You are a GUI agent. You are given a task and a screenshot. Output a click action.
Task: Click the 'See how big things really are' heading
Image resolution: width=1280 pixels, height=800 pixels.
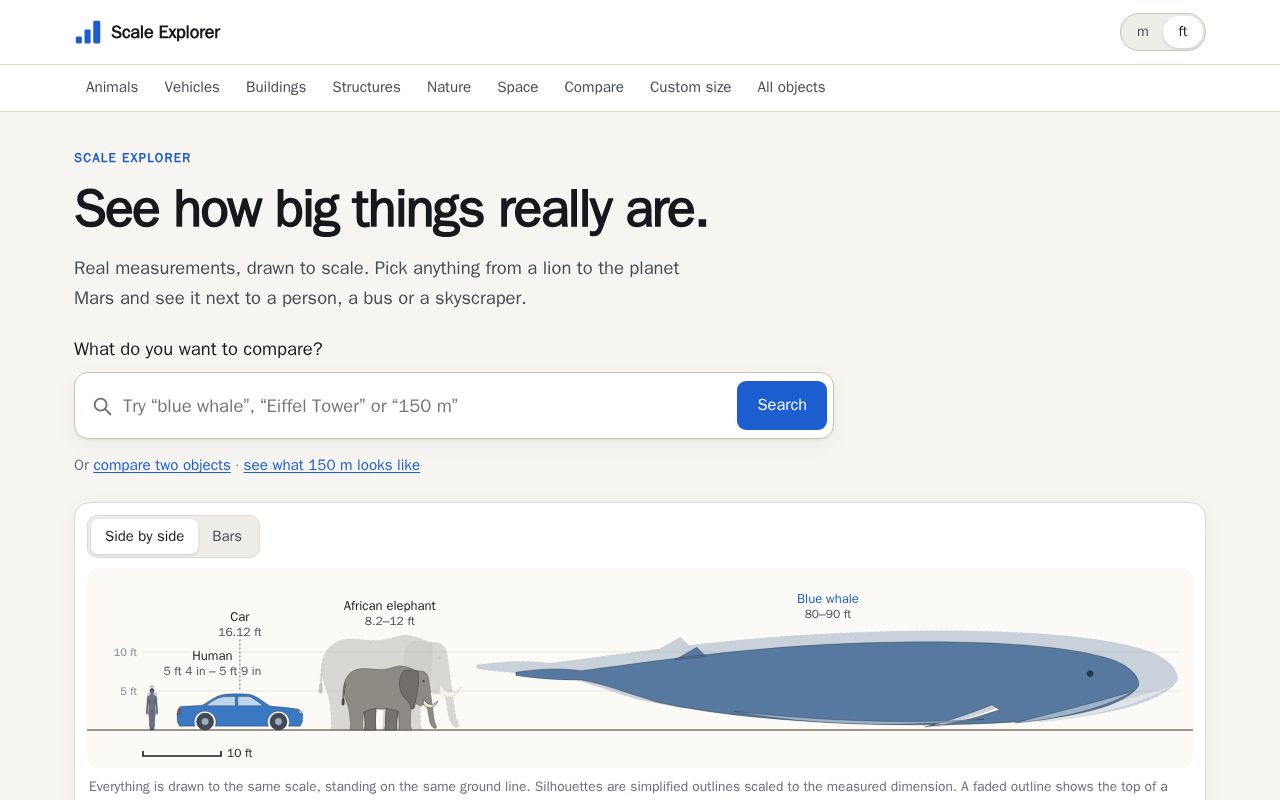[x=391, y=209]
